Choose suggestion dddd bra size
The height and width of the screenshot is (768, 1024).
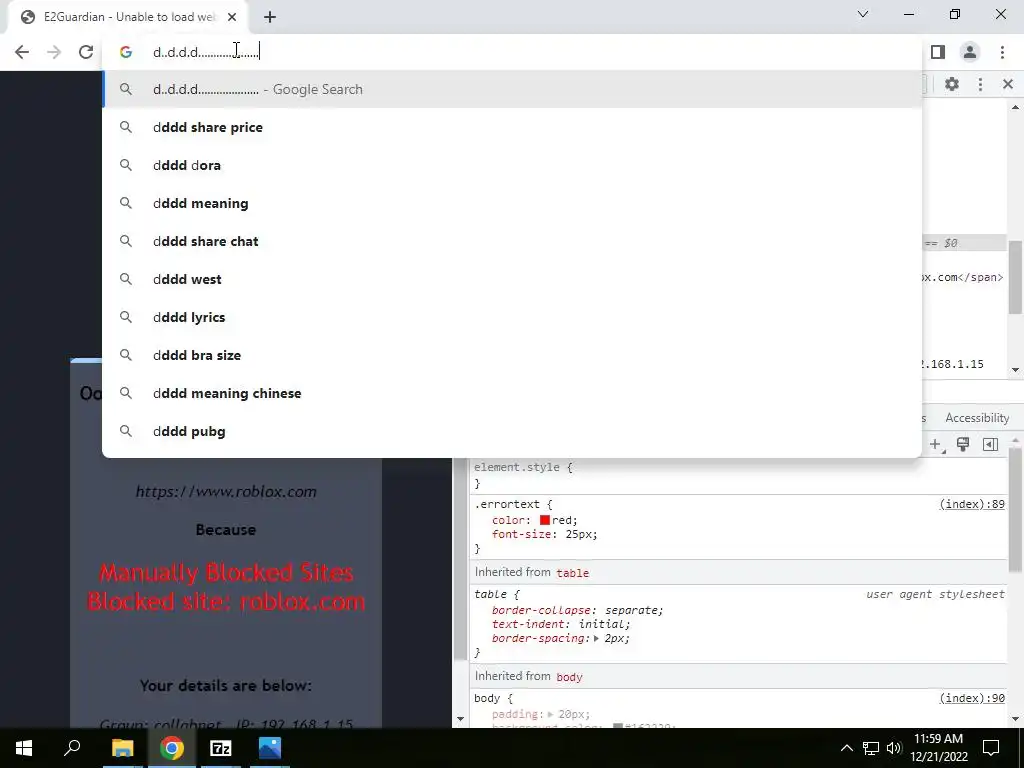(x=512, y=355)
